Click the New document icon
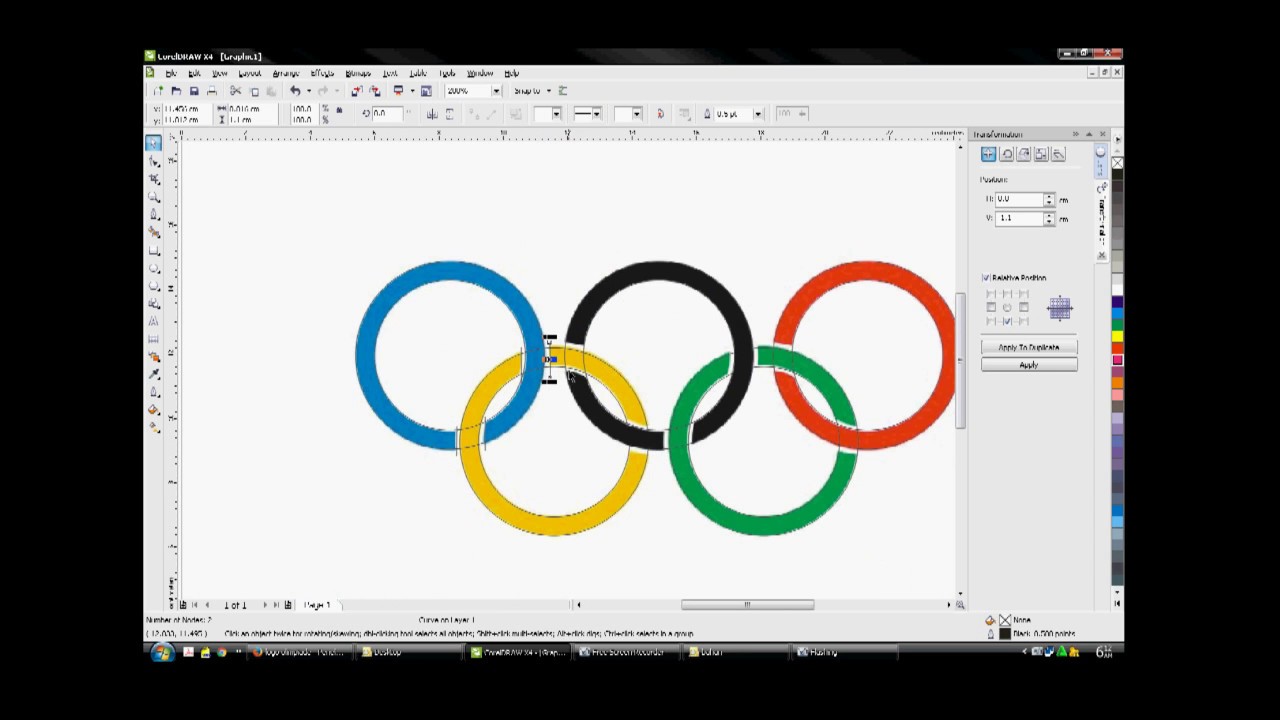The image size is (1280, 720). pyautogui.click(x=158, y=91)
